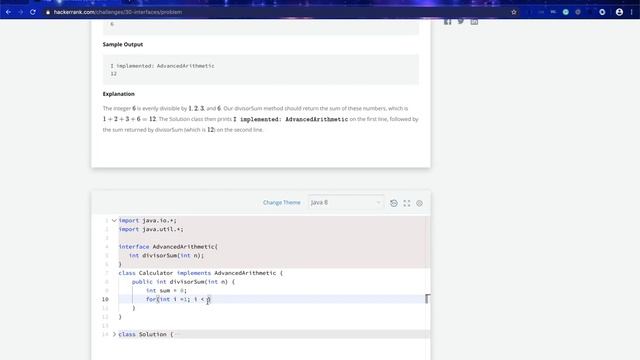Reset code with the restore icon
This screenshot has height=360, width=640.
[x=393, y=203]
